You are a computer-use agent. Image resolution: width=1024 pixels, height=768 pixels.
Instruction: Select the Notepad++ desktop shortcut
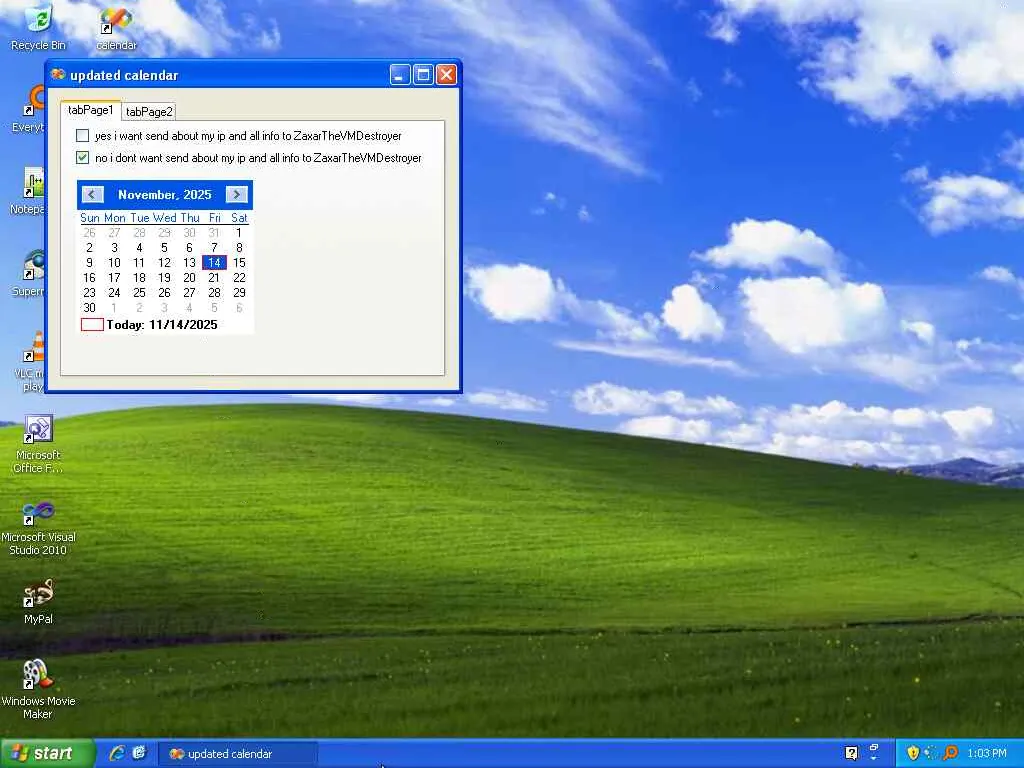tap(29, 191)
